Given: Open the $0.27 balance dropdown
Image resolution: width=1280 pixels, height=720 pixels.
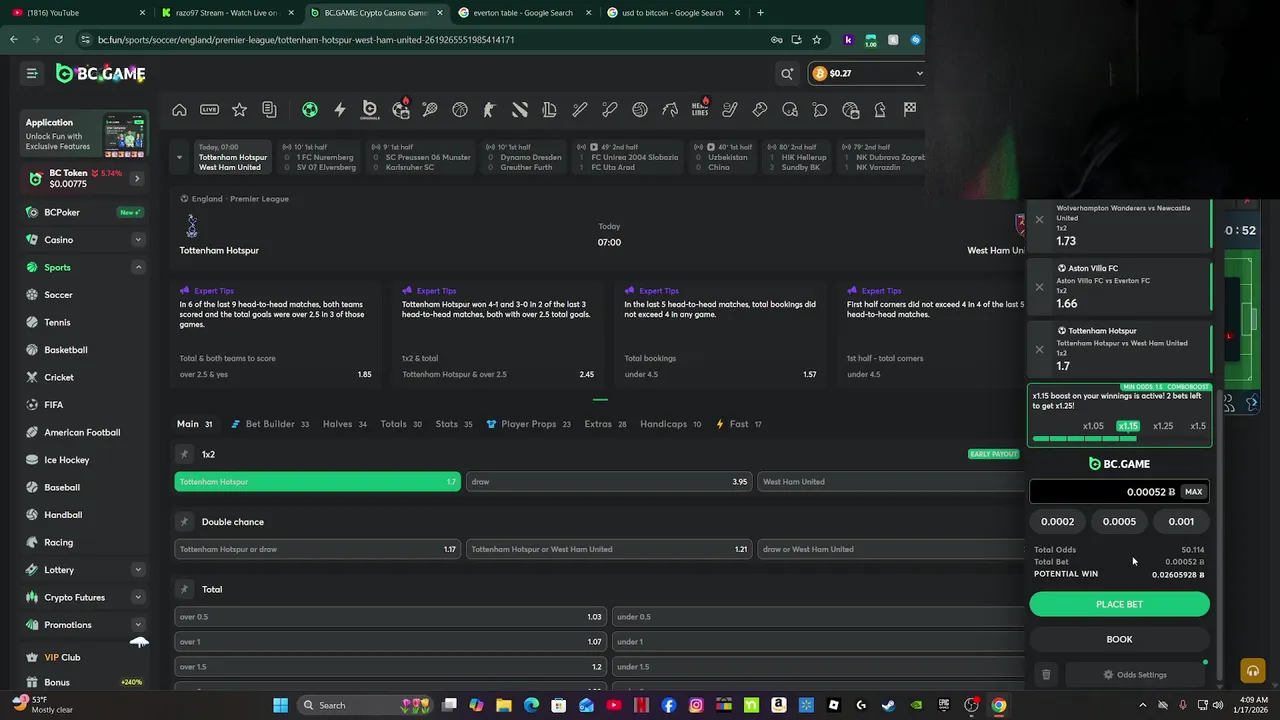Looking at the screenshot, I should tap(866, 73).
